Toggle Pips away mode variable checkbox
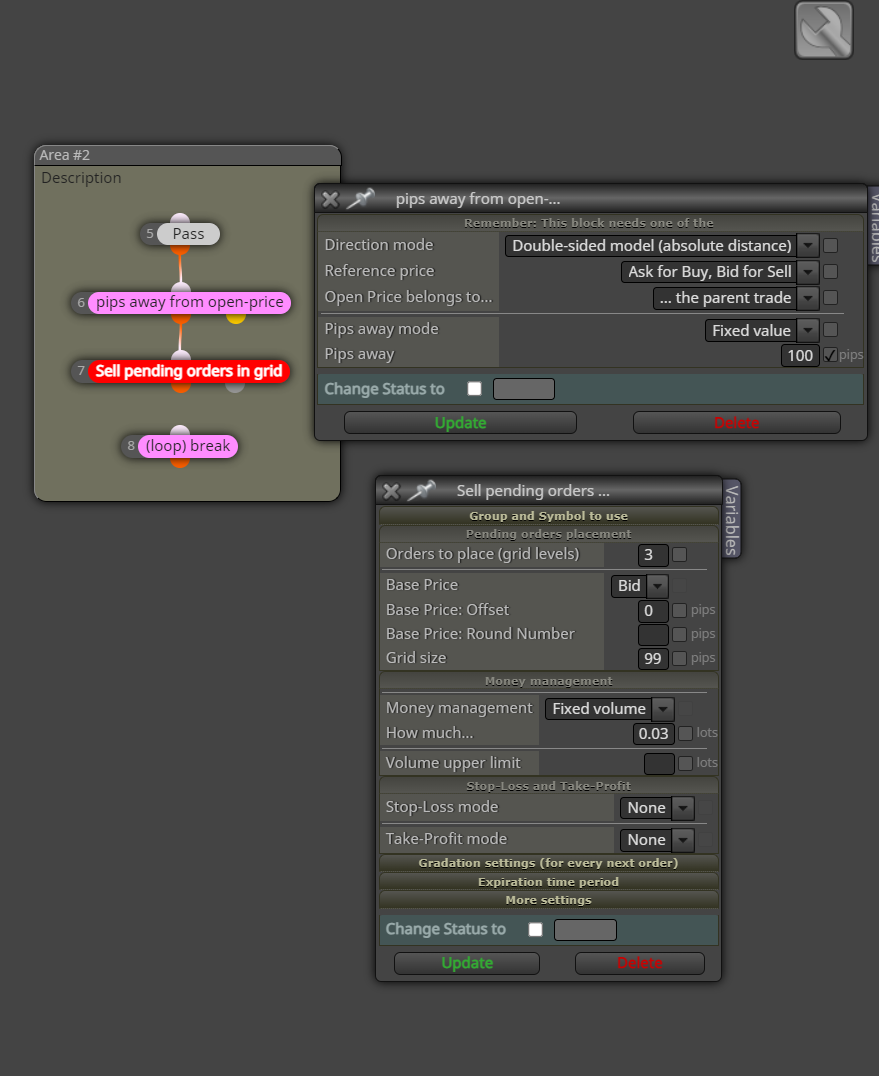 coord(830,329)
